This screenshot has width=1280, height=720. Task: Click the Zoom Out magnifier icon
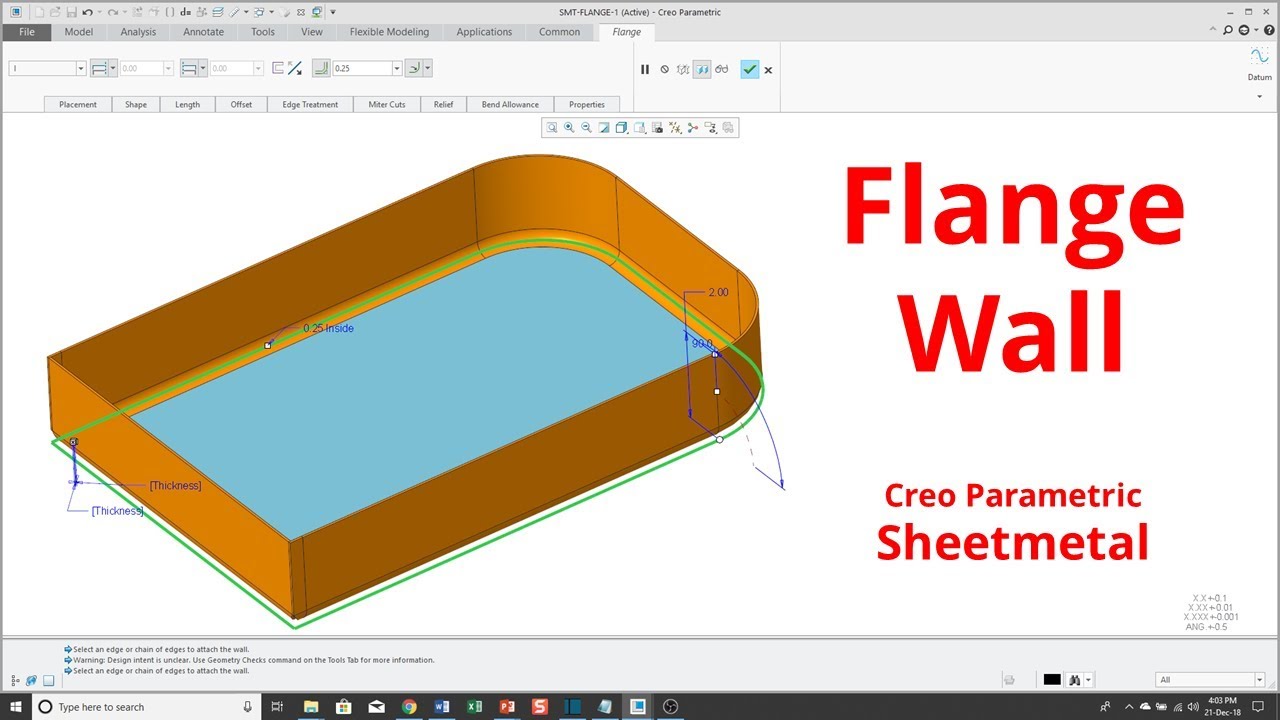tap(586, 127)
